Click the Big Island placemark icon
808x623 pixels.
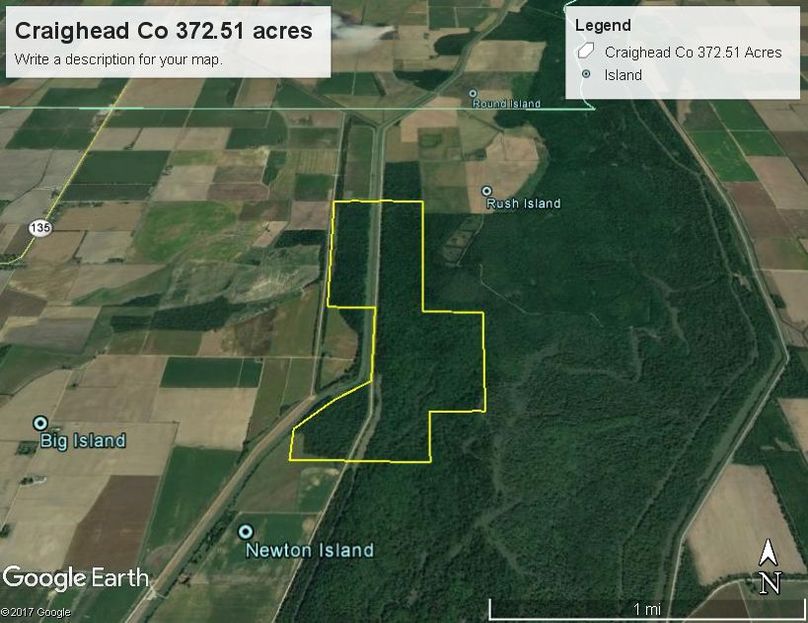click(x=40, y=424)
